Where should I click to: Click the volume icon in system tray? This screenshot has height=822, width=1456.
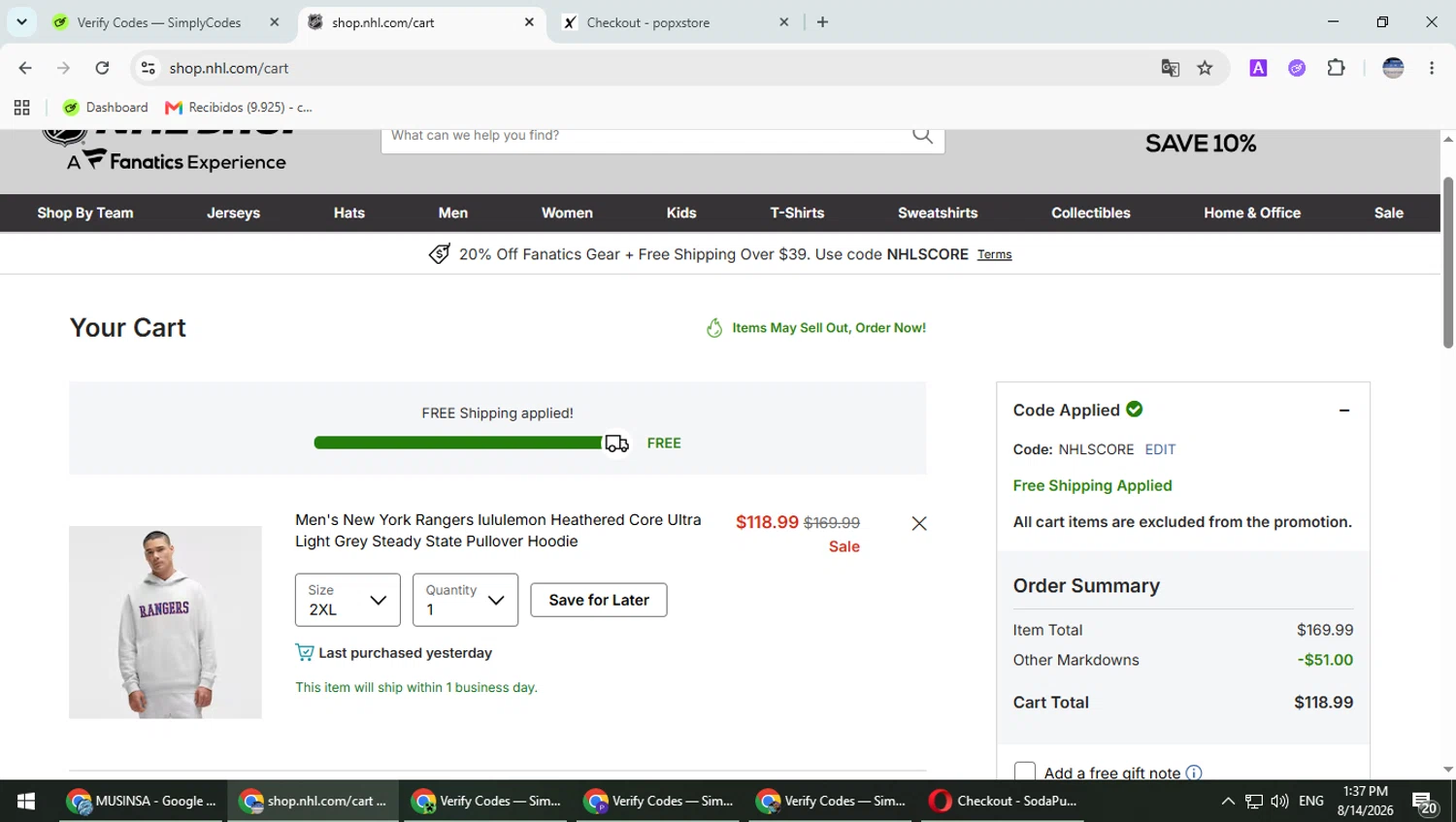tap(1279, 801)
